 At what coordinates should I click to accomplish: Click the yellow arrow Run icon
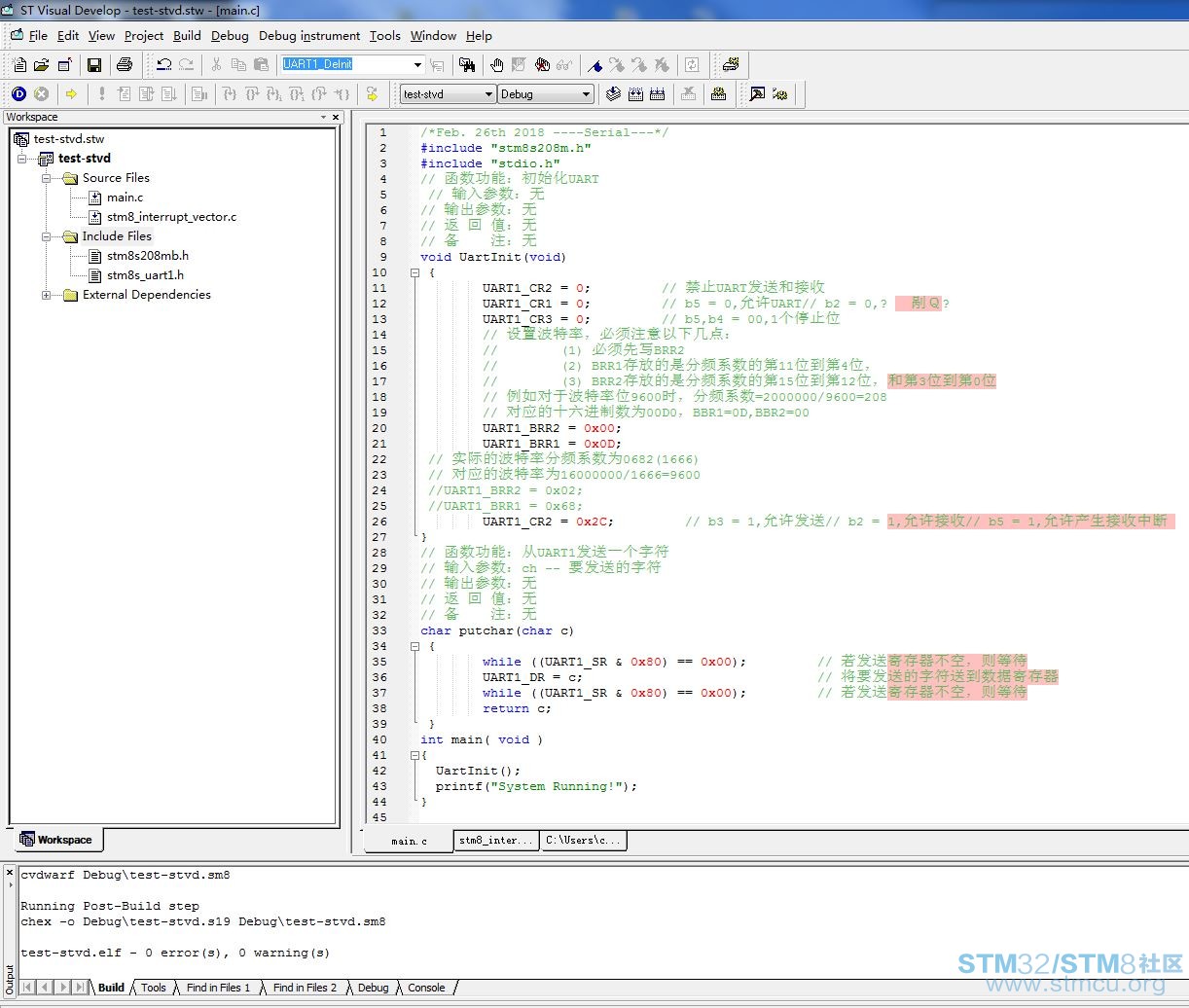click(x=71, y=94)
